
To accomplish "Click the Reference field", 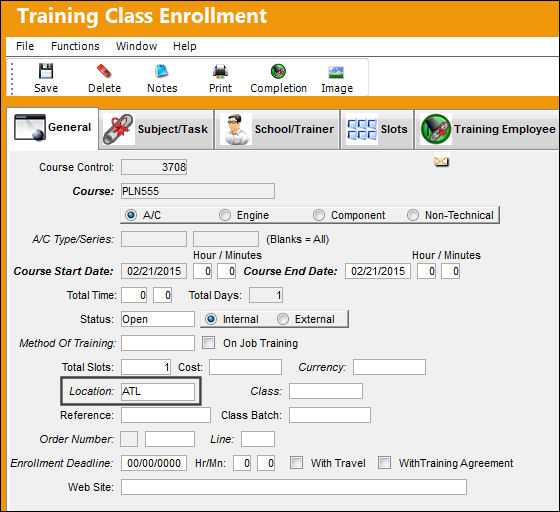I will pyautogui.click(x=166, y=415).
